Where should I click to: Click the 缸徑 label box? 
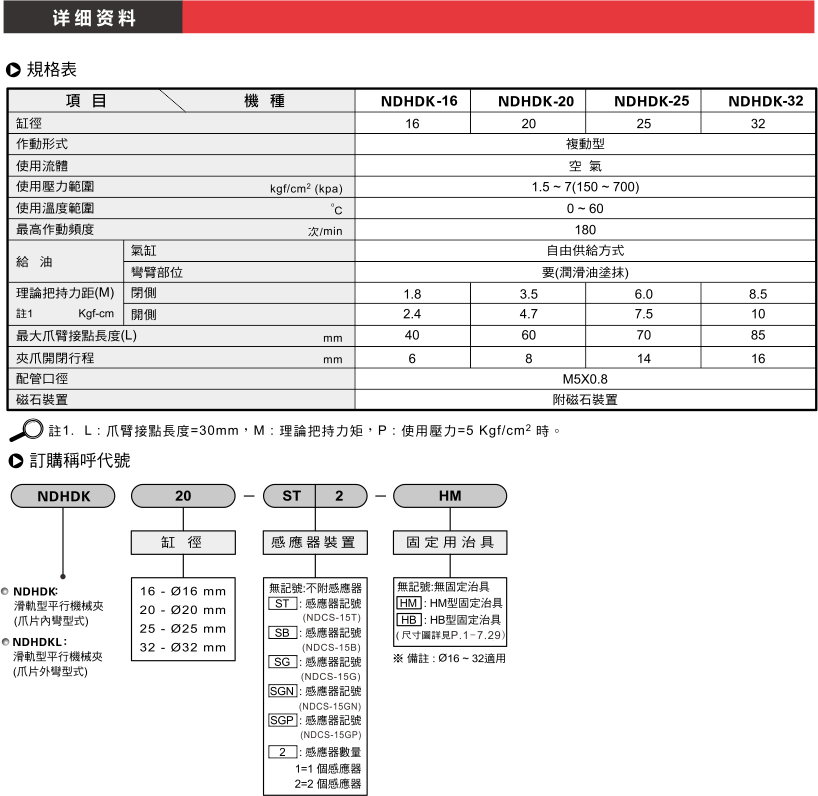click(182, 542)
